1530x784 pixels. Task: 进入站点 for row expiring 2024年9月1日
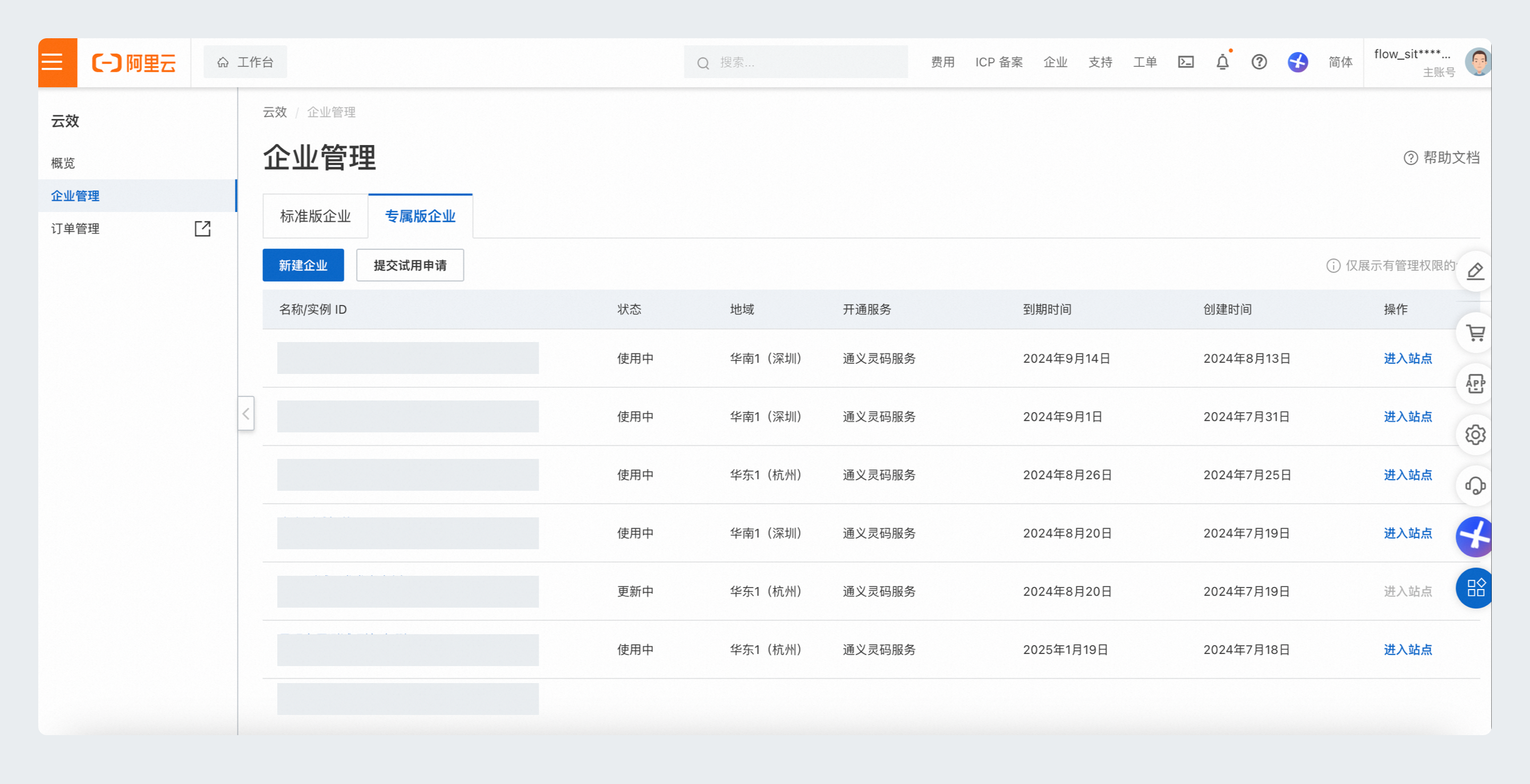[x=1407, y=416]
